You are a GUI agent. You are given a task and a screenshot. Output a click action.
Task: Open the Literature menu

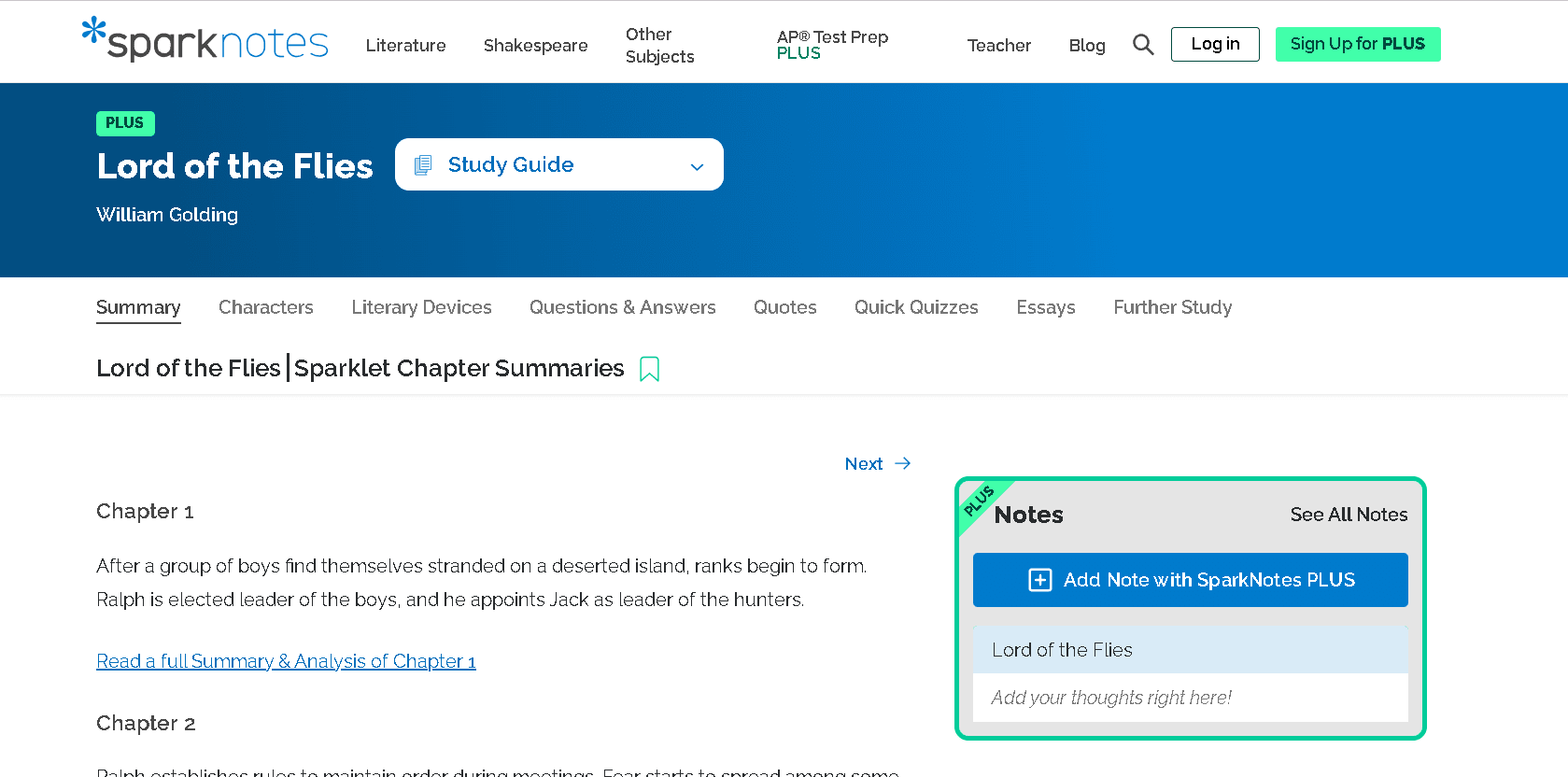[405, 45]
